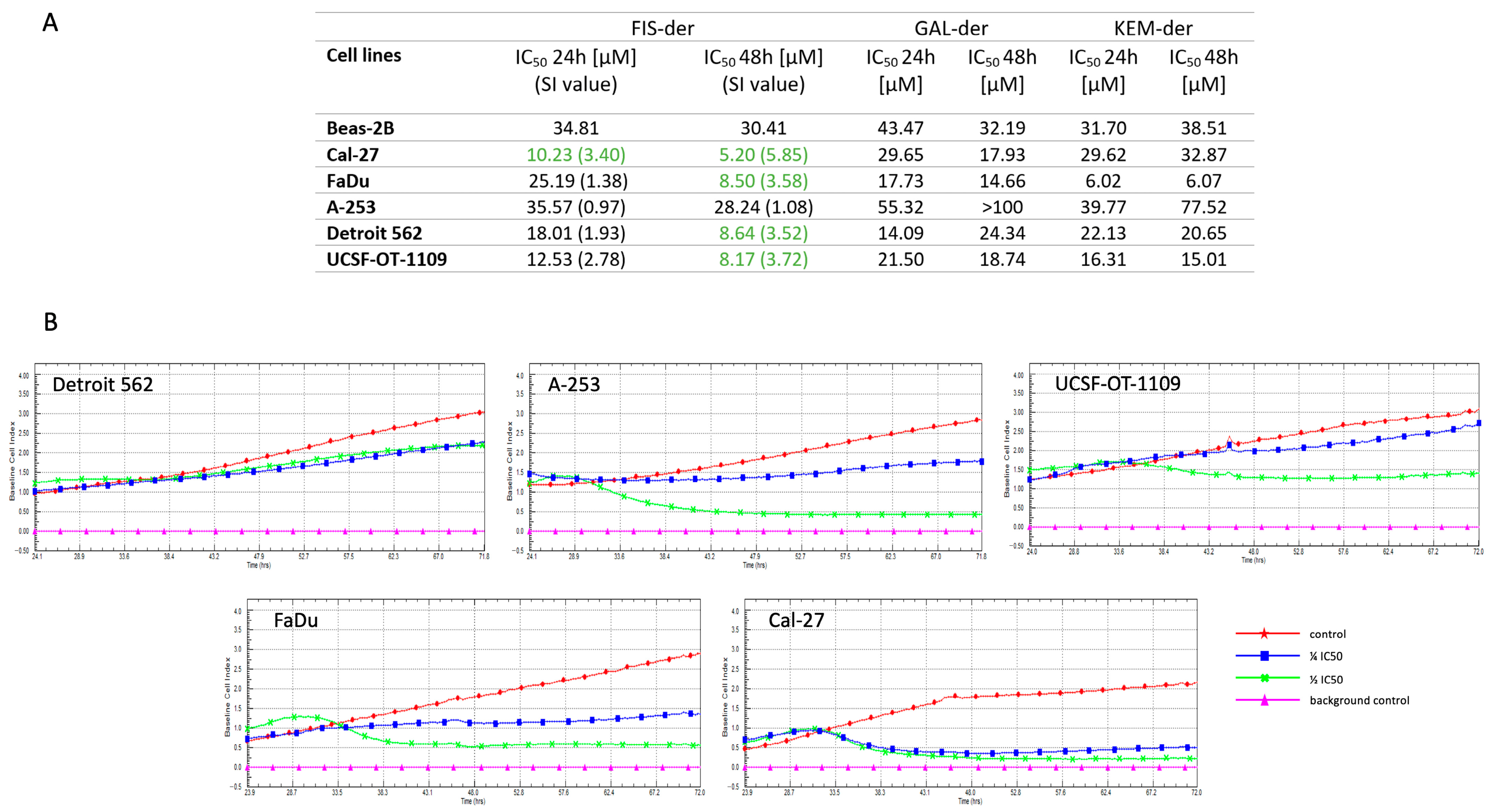Click the FaDu chart title

[x=296, y=621]
